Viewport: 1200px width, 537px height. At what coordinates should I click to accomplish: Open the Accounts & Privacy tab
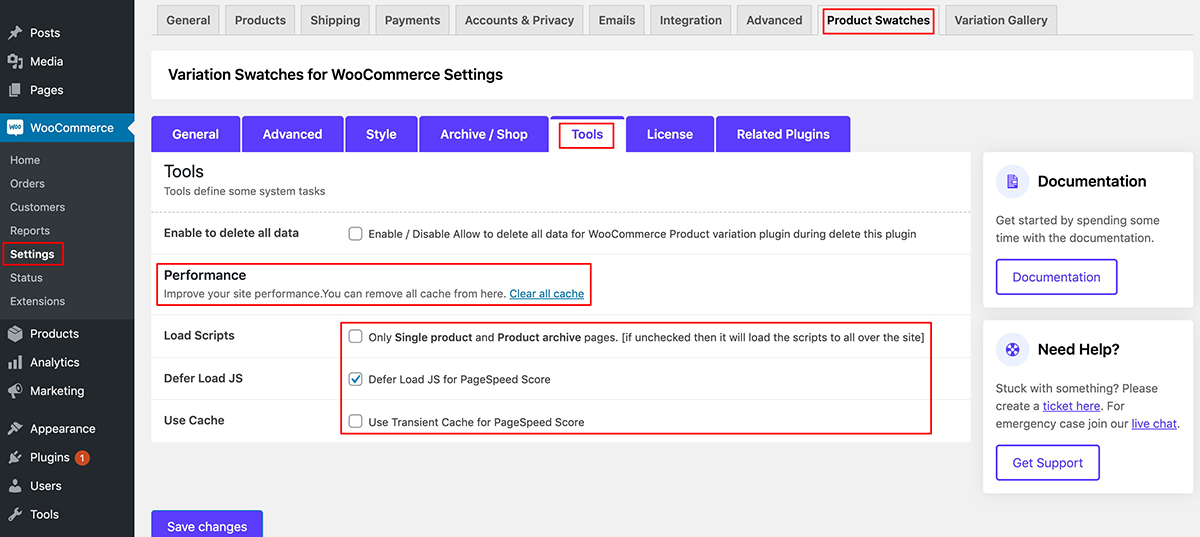[x=519, y=20]
